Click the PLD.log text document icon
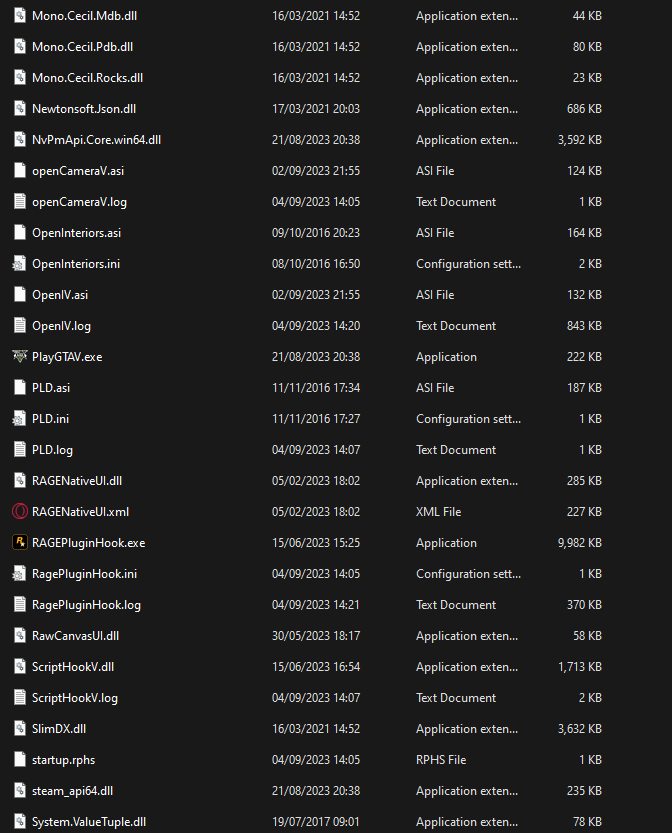 pyautogui.click(x=20, y=449)
